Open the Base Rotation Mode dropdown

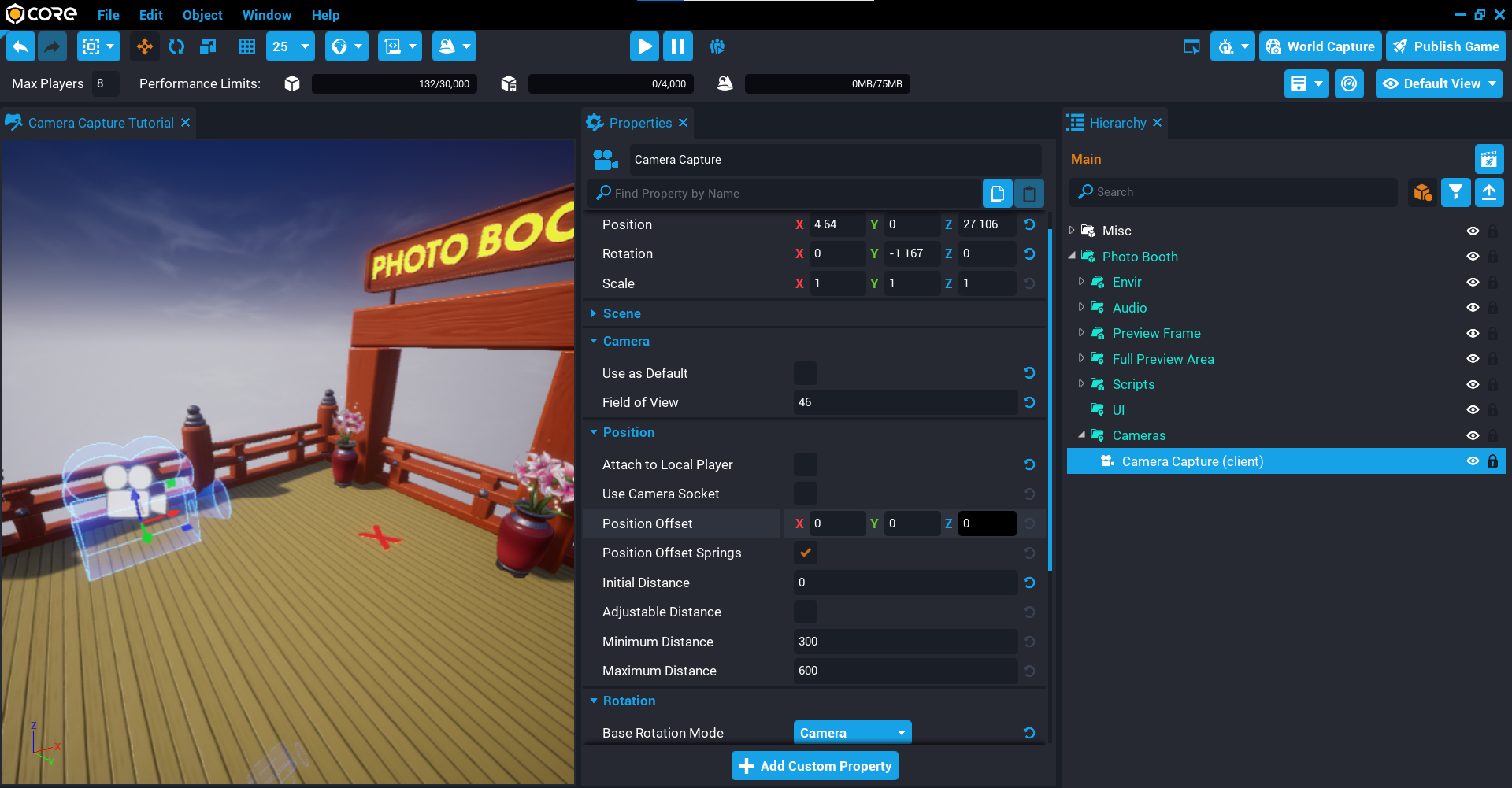point(852,732)
